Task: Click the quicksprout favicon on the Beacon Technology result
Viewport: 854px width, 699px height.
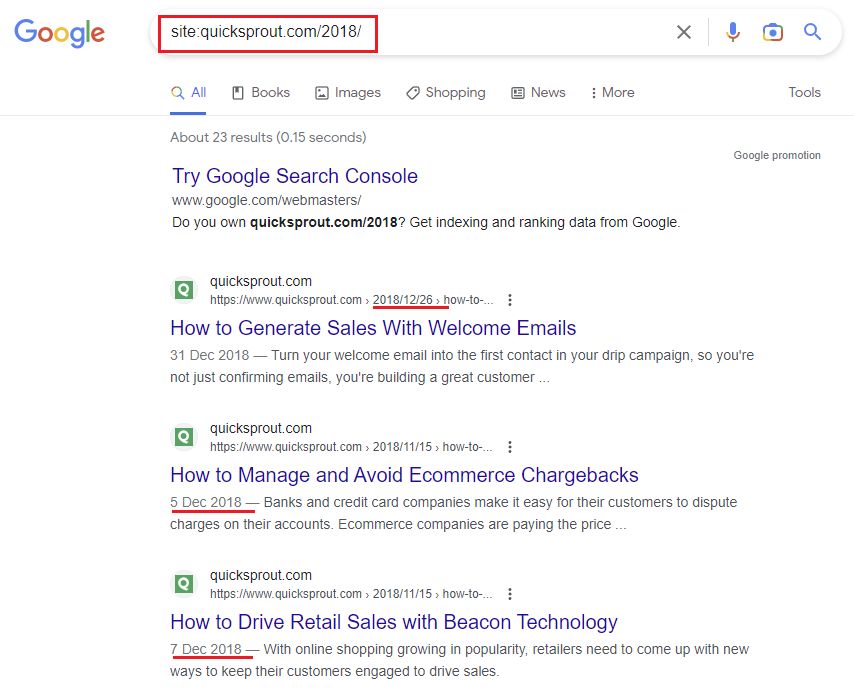Action: (x=184, y=583)
